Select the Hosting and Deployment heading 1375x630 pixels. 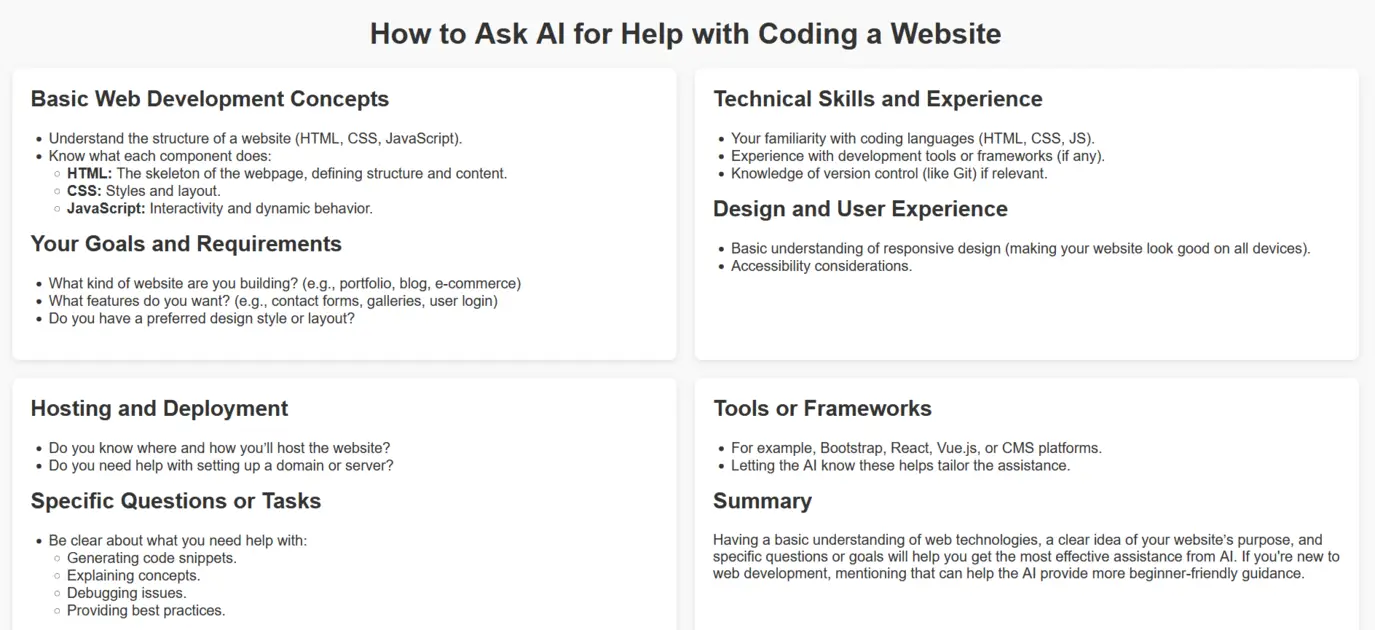click(x=159, y=408)
